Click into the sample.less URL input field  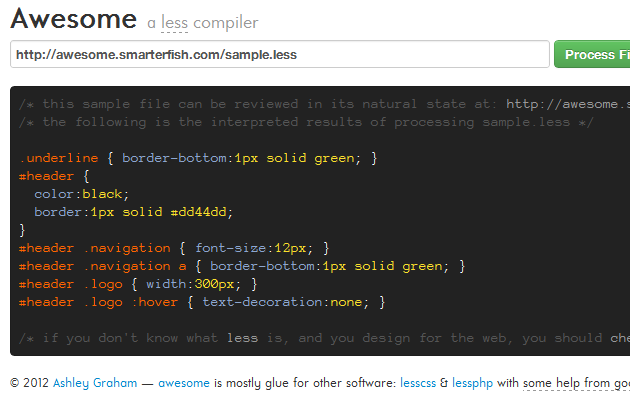click(x=279, y=54)
